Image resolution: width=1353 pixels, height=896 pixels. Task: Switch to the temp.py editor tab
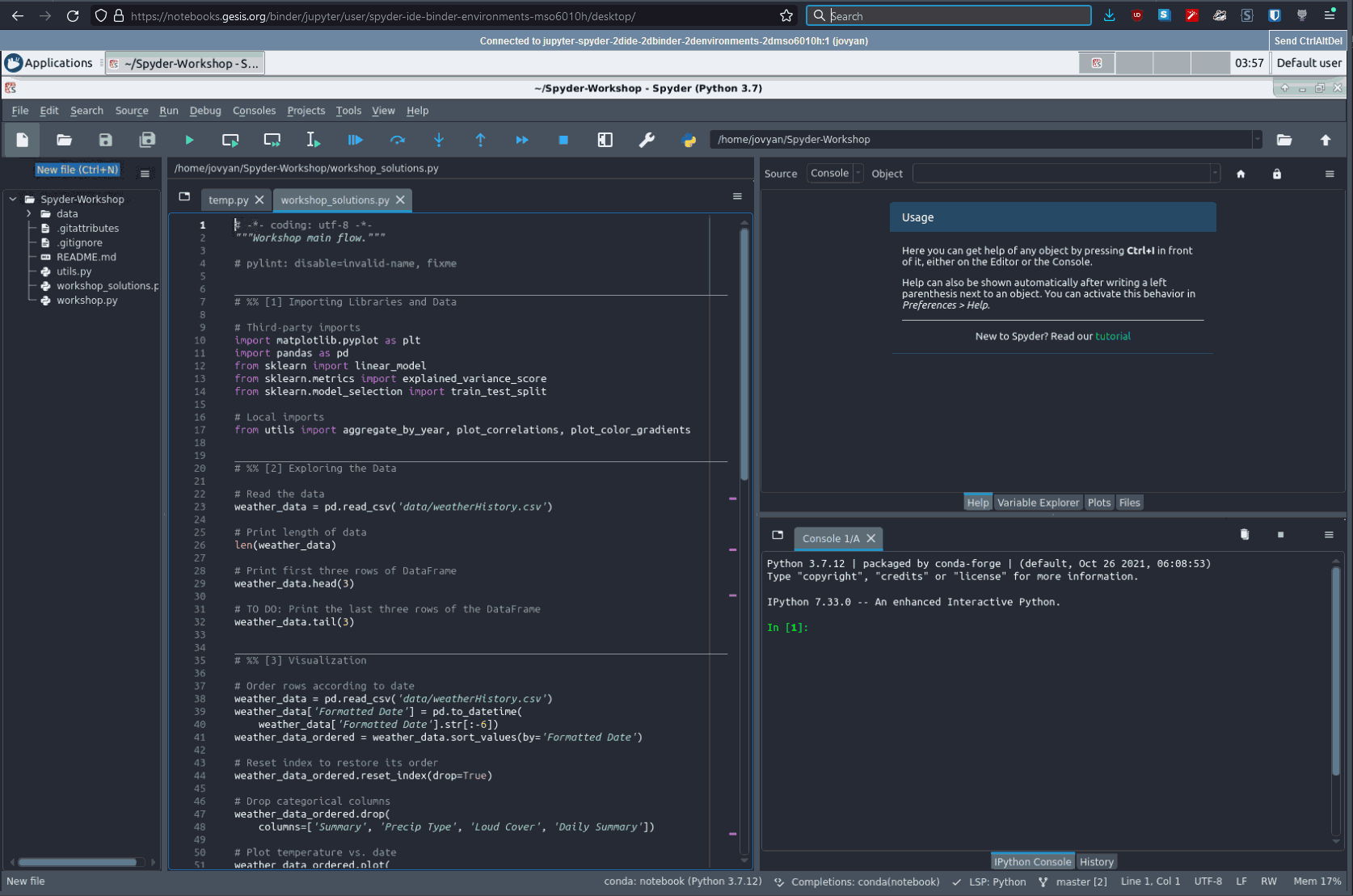(x=228, y=200)
